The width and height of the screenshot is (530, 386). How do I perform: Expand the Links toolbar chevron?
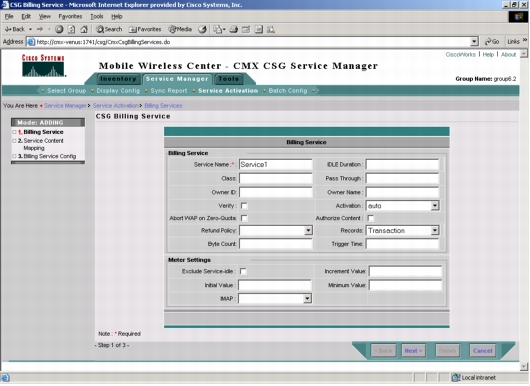tap(525, 40)
